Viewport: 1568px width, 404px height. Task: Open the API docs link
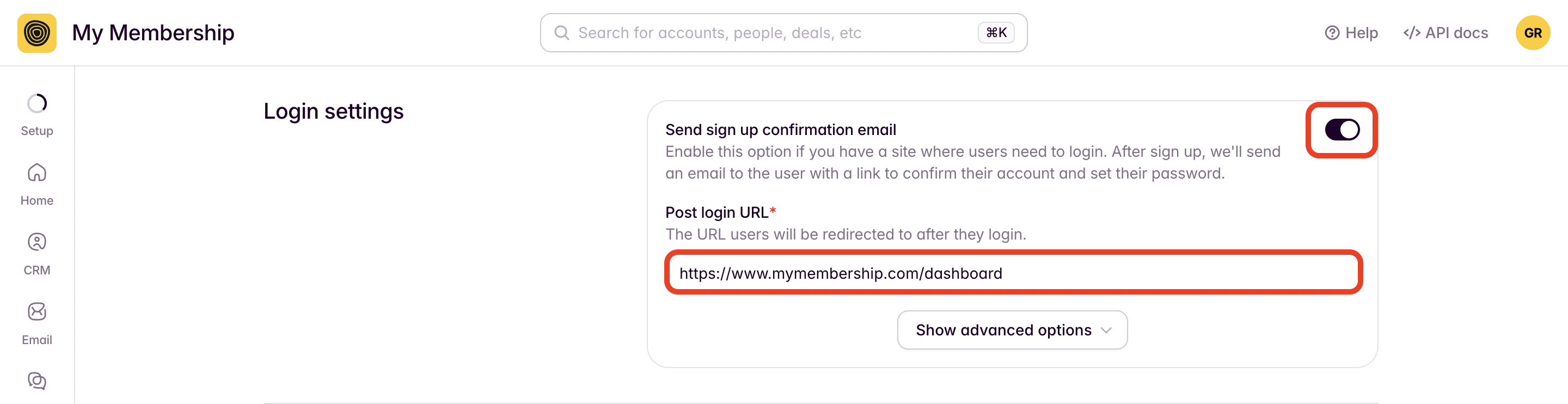pyautogui.click(x=1445, y=33)
